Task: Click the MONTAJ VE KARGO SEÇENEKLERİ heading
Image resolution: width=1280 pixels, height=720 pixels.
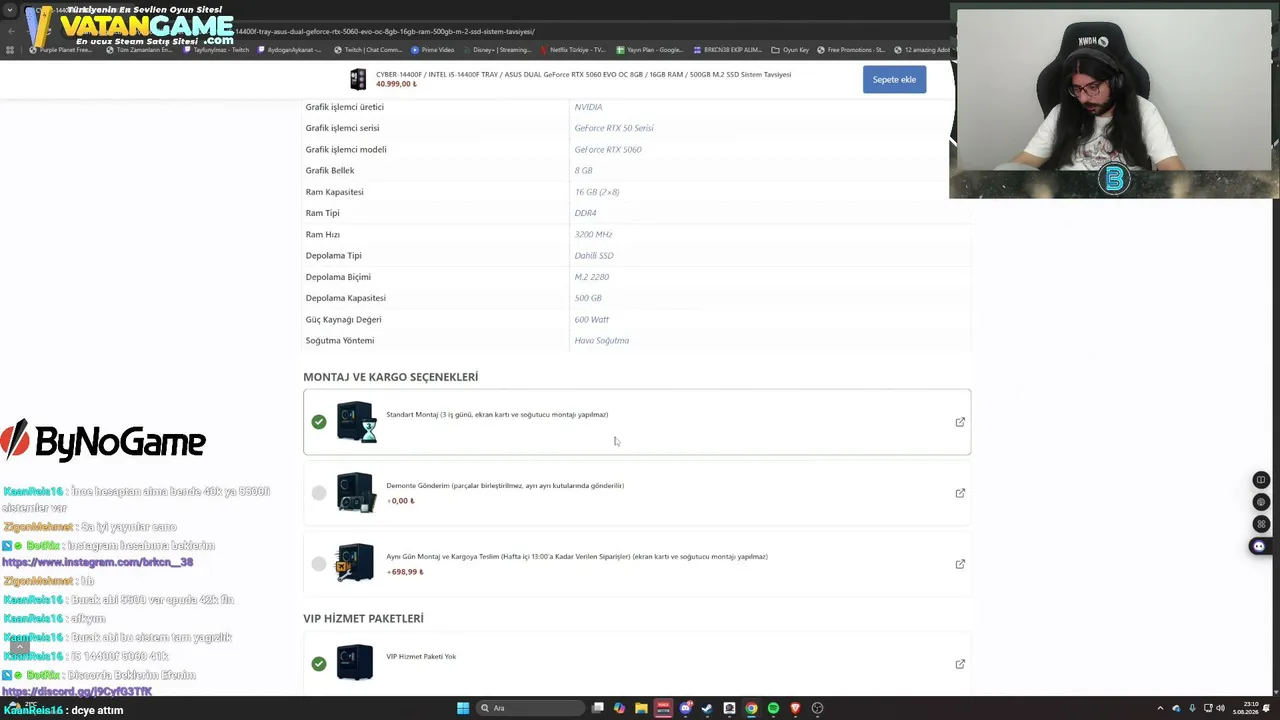Action: pyautogui.click(x=391, y=377)
